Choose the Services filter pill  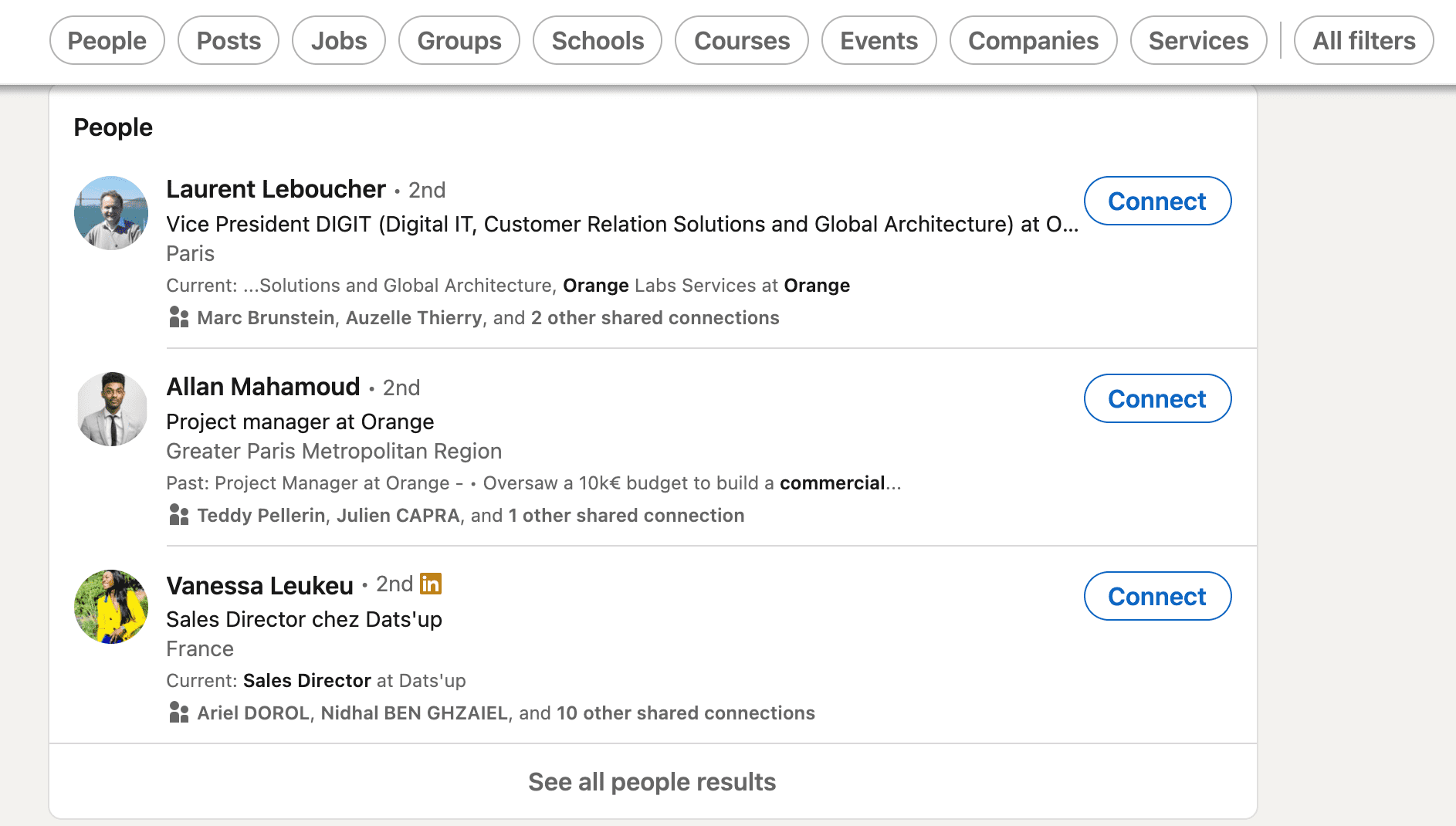click(x=1198, y=41)
